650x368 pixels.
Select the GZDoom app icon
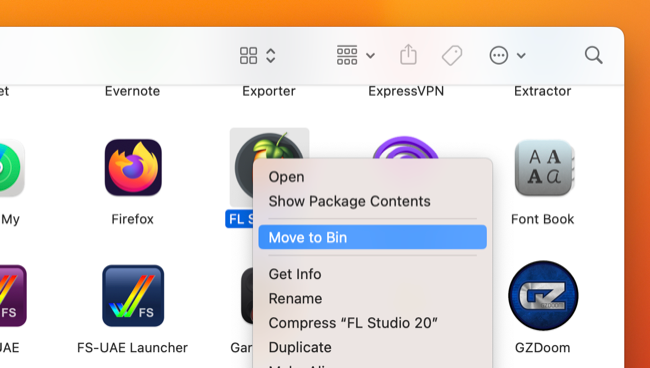pyautogui.click(x=543, y=295)
